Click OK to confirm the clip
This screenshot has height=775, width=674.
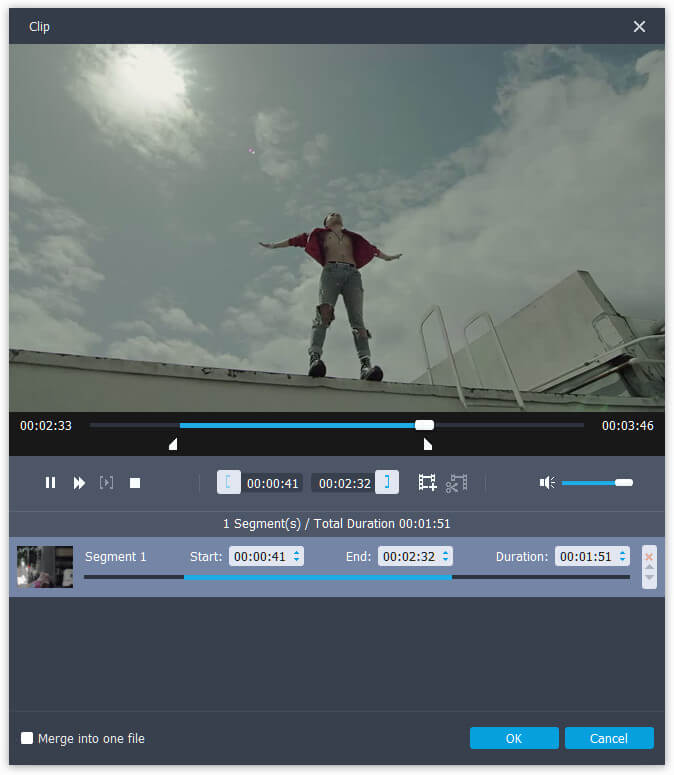514,739
